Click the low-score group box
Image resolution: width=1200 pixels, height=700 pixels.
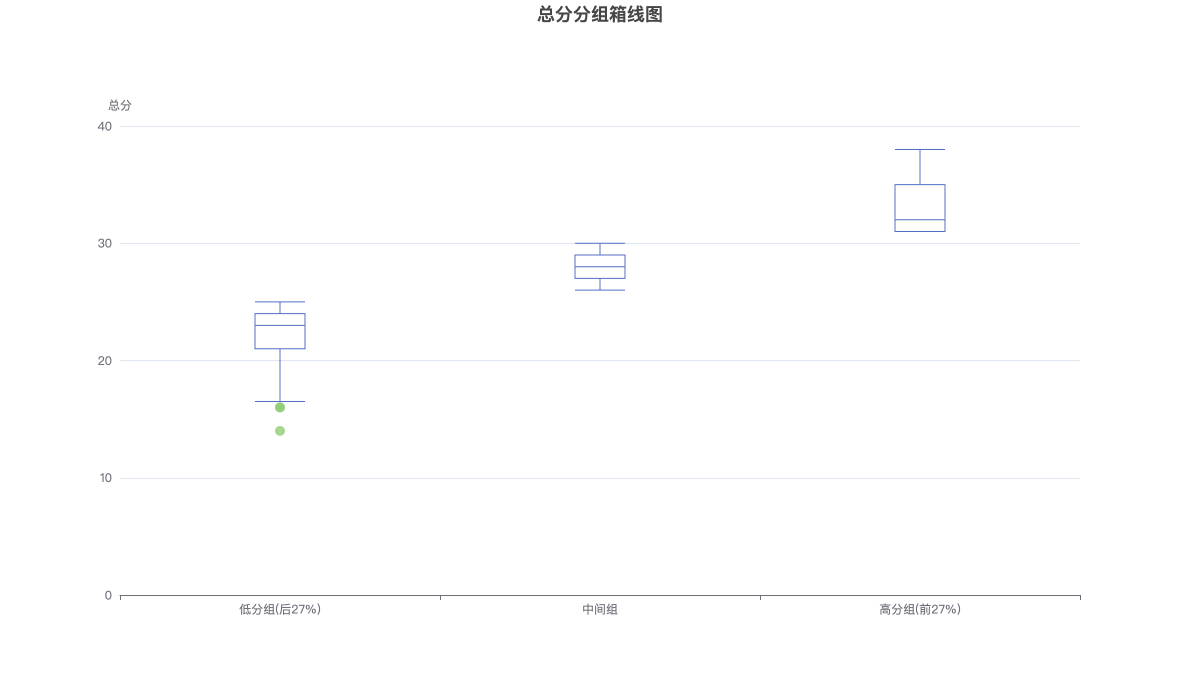(280, 331)
